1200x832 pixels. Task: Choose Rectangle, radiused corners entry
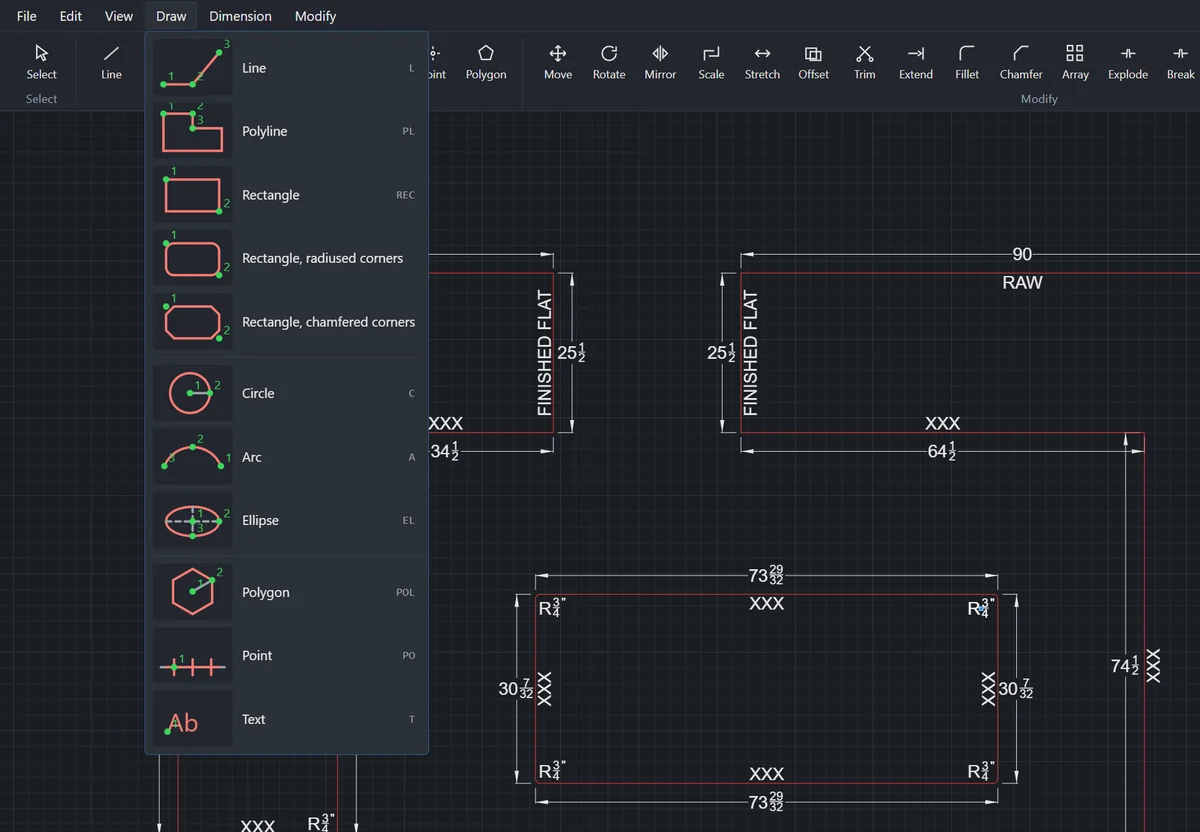(x=287, y=258)
